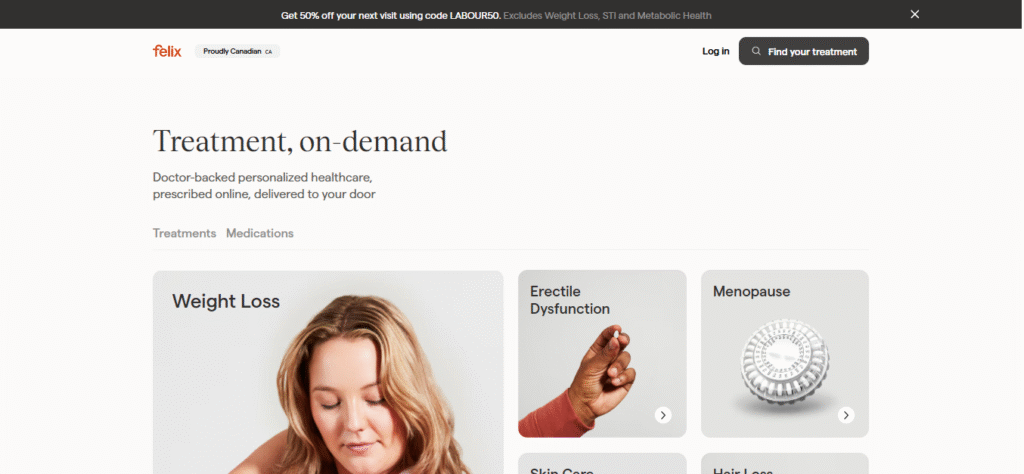The width and height of the screenshot is (1024, 474).
Task: Open the Hair Loss card
Action: (784, 464)
